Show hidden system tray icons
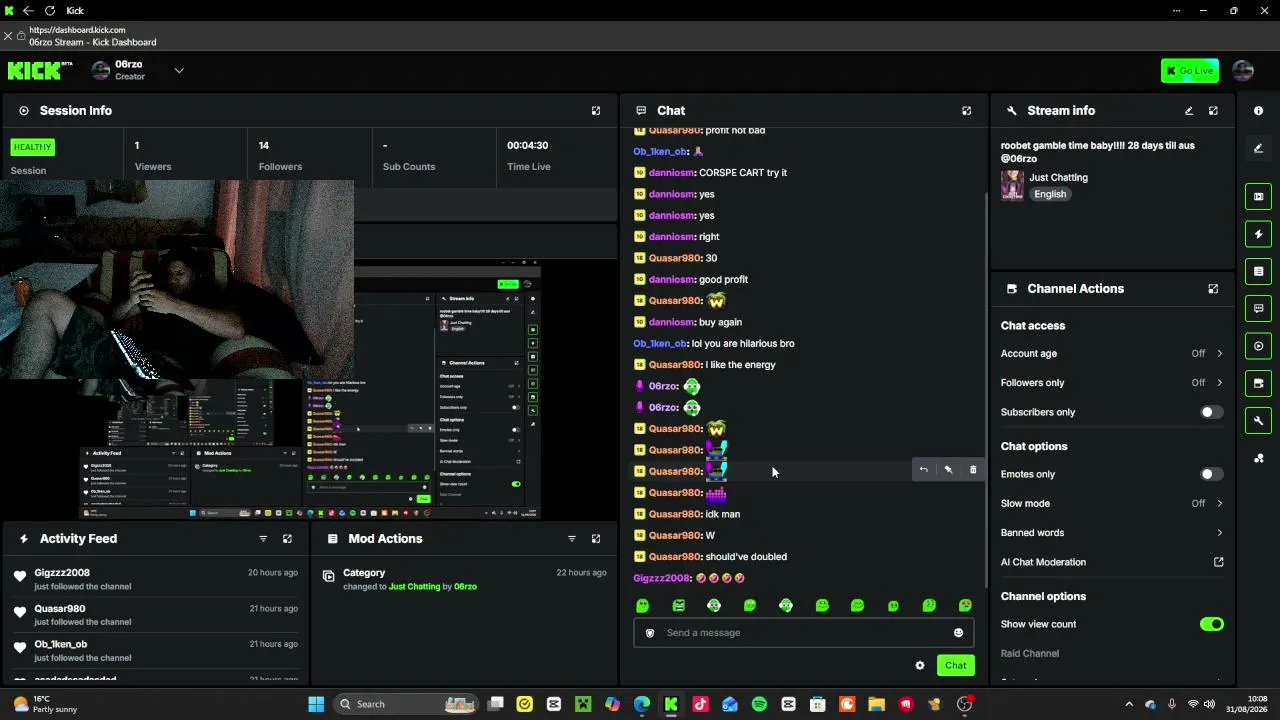The width and height of the screenshot is (1280, 720). pyautogui.click(x=1129, y=704)
